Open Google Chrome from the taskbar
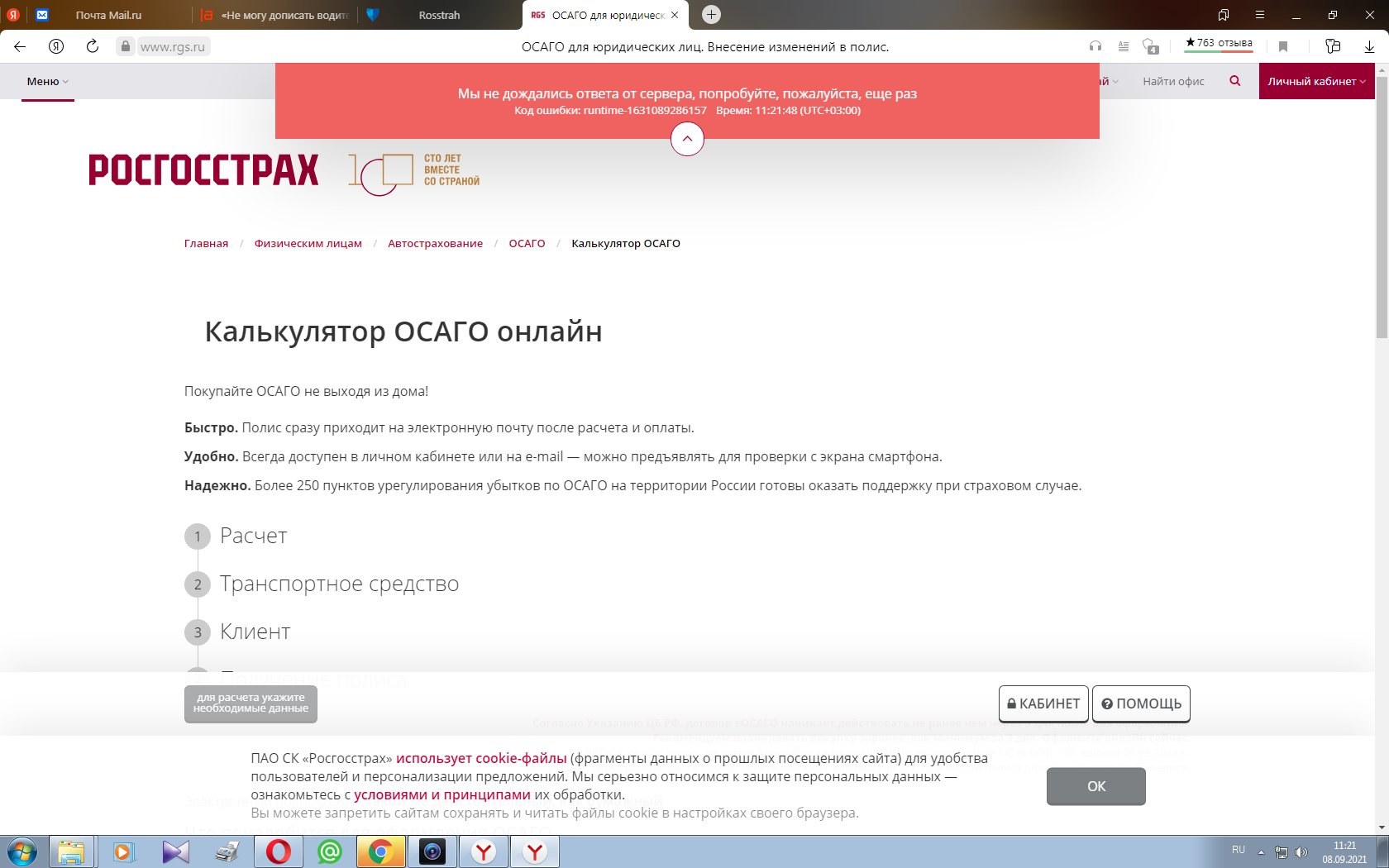1389x868 pixels. point(380,851)
